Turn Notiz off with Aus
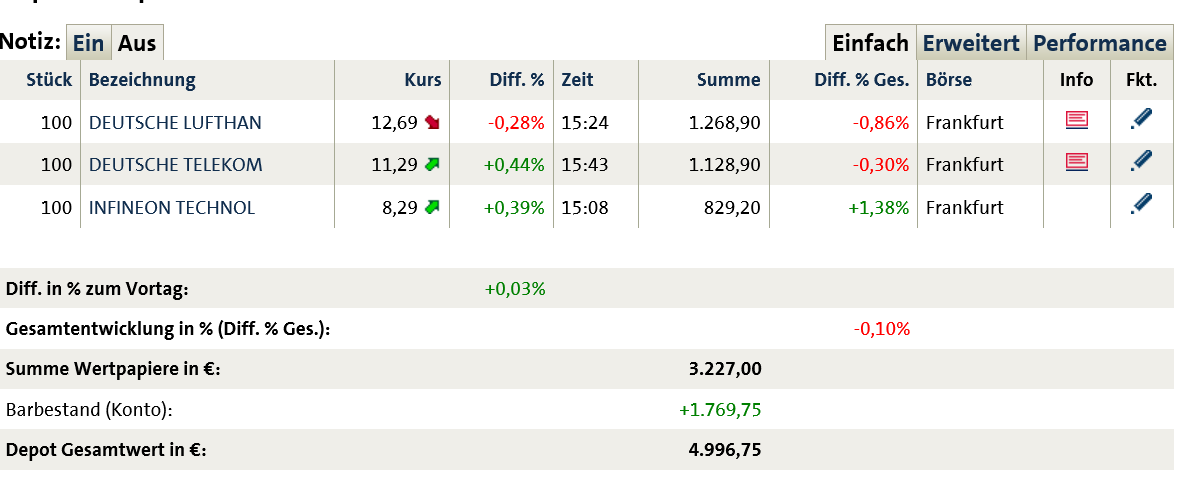1178x493 pixels. click(137, 44)
